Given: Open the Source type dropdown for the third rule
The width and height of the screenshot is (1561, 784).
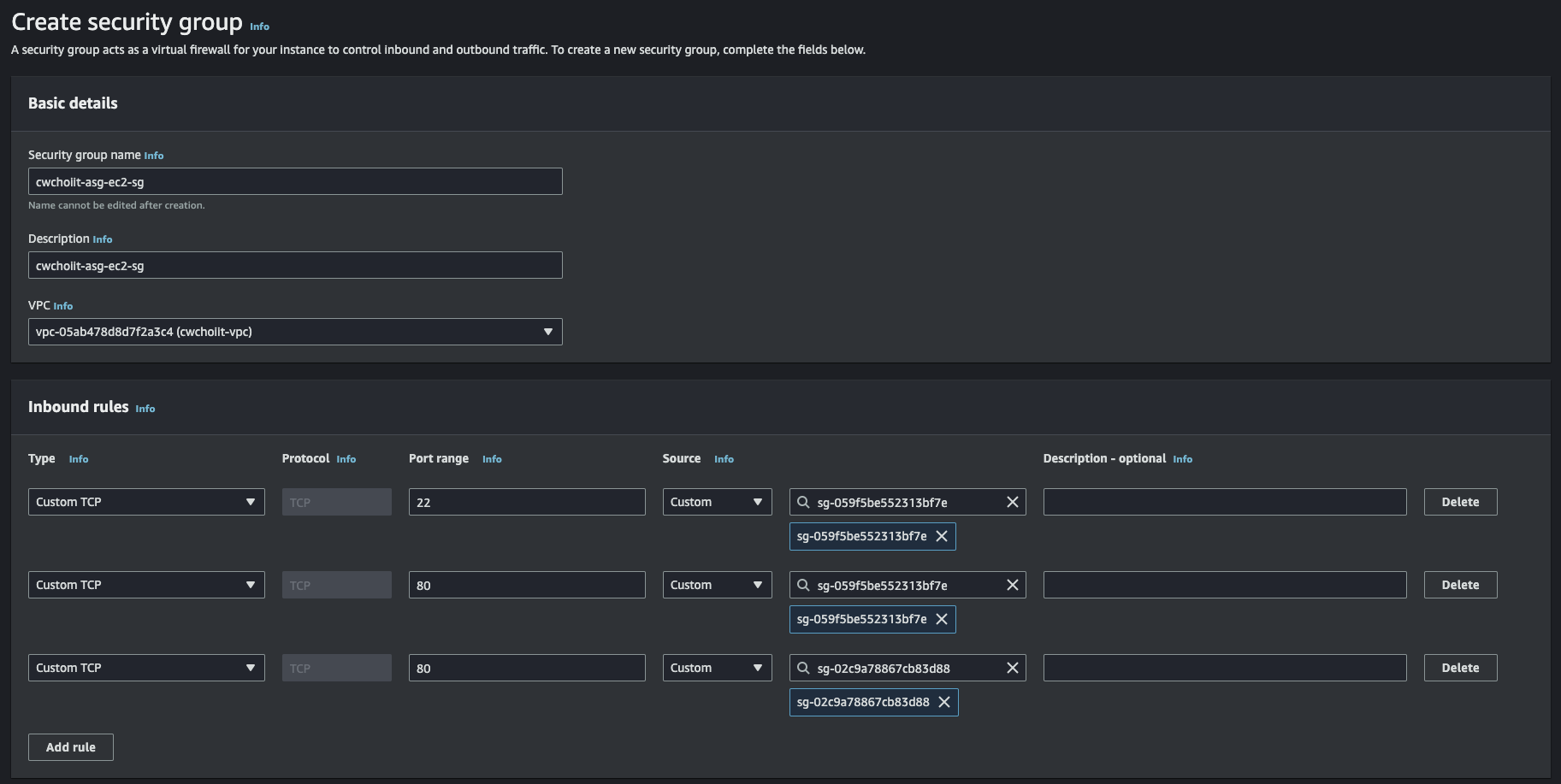Looking at the screenshot, I should click(717, 668).
